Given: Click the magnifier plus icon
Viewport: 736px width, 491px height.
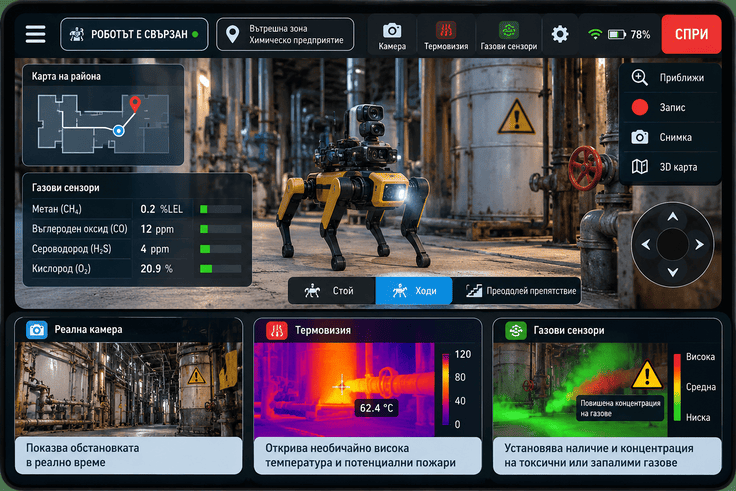Looking at the screenshot, I should [x=639, y=77].
